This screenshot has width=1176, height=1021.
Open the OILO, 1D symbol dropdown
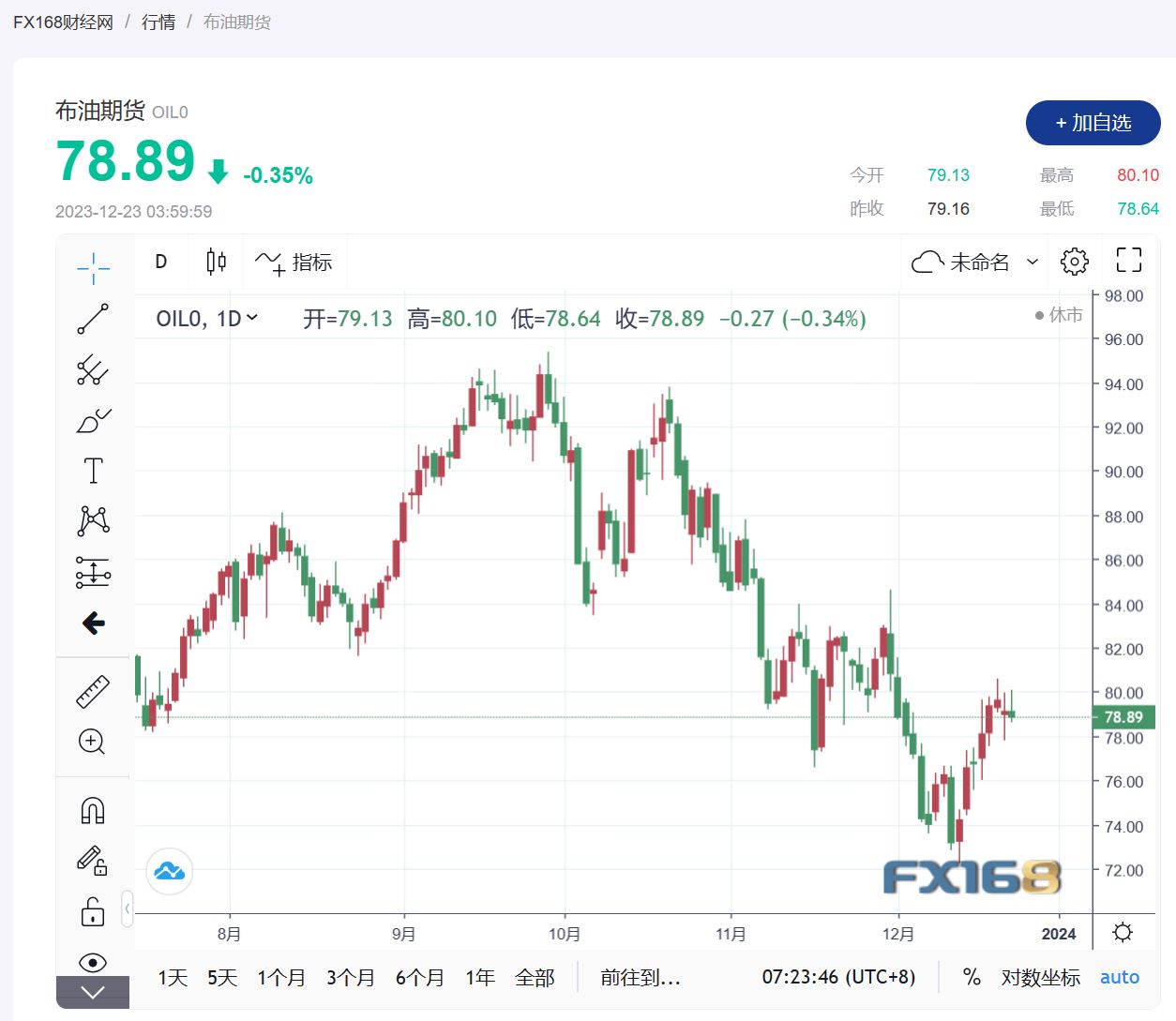[206, 319]
